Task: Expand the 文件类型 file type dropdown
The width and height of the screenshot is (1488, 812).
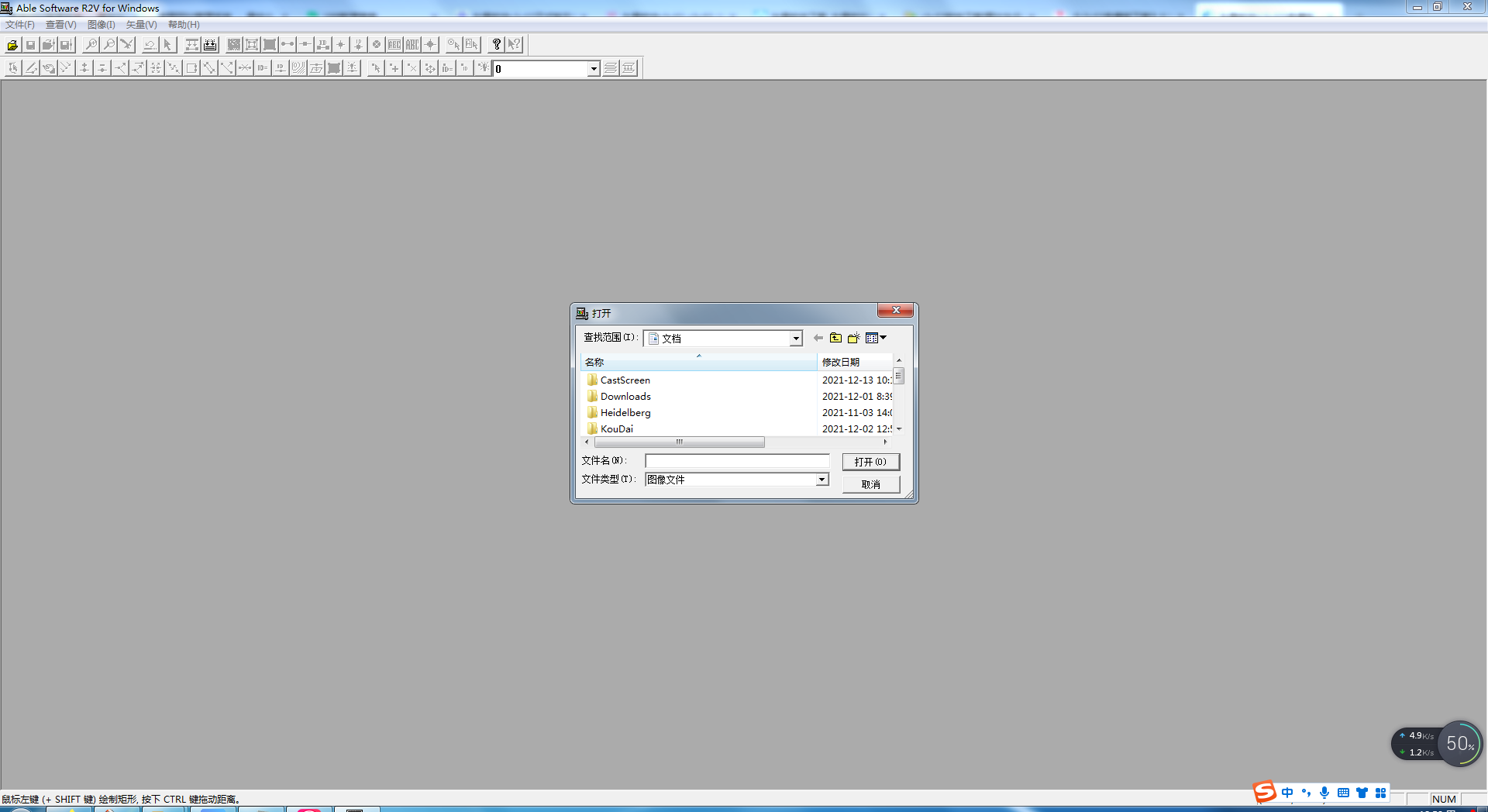Action: pyautogui.click(x=821, y=480)
